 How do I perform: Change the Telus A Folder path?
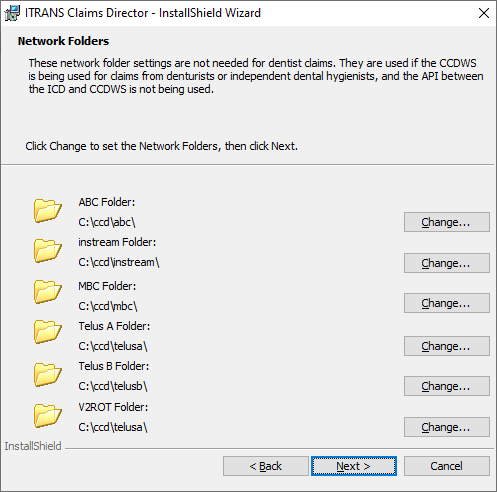tap(447, 346)
